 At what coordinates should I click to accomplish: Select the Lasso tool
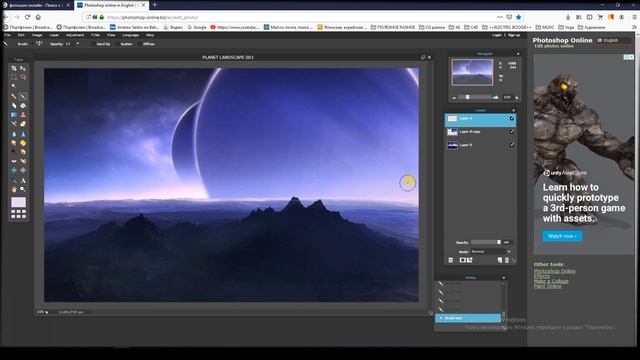(x=23, y=77)
